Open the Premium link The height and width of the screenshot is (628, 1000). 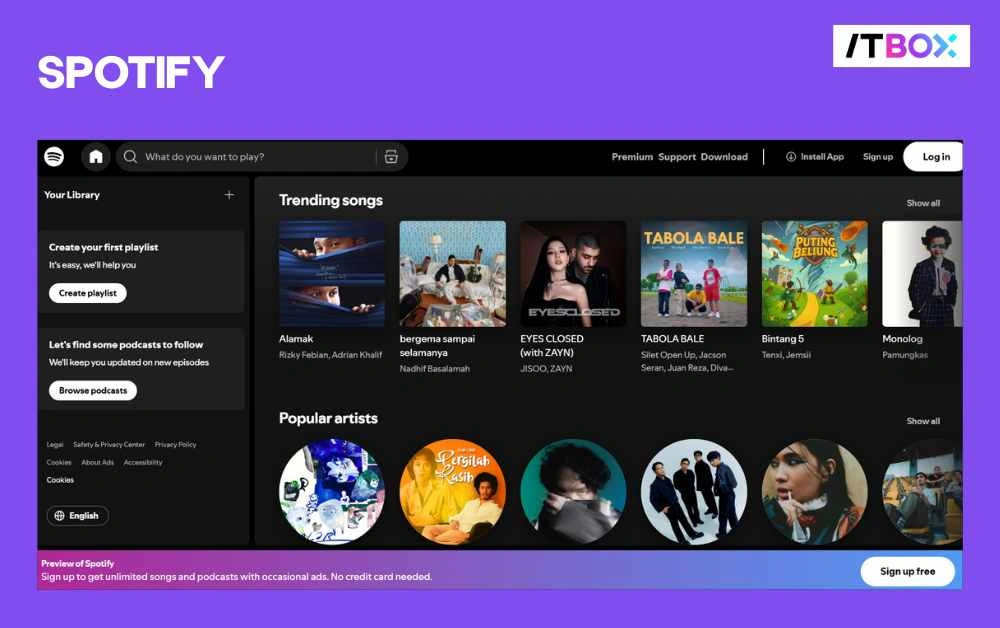632,157
